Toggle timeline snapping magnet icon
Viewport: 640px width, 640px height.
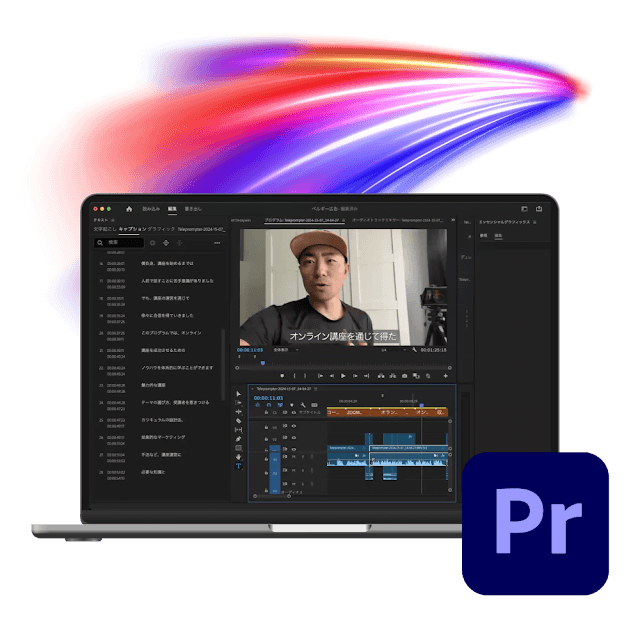click(269, 405)
